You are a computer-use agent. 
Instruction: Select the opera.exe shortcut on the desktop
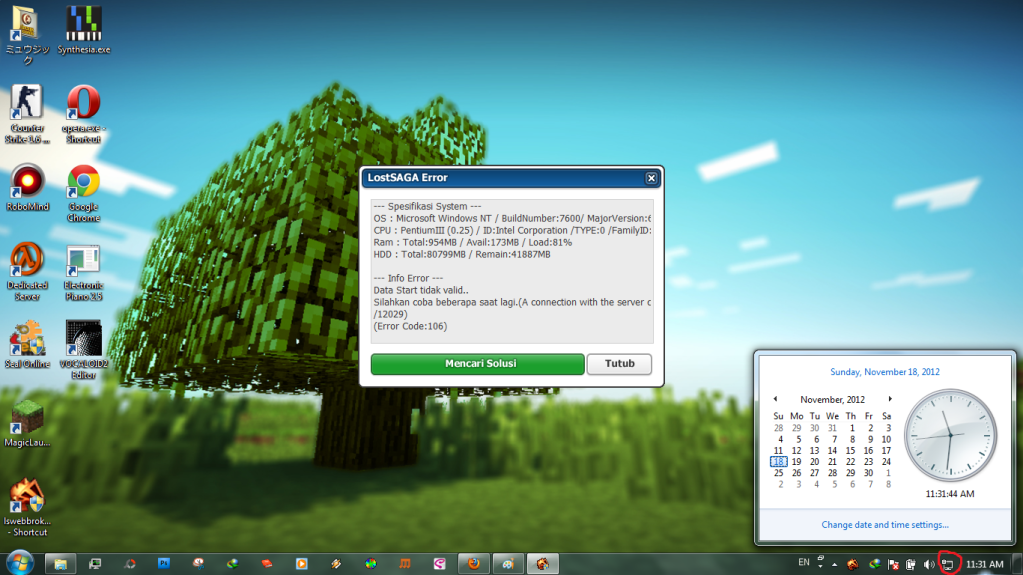click(x=84, y=114)
